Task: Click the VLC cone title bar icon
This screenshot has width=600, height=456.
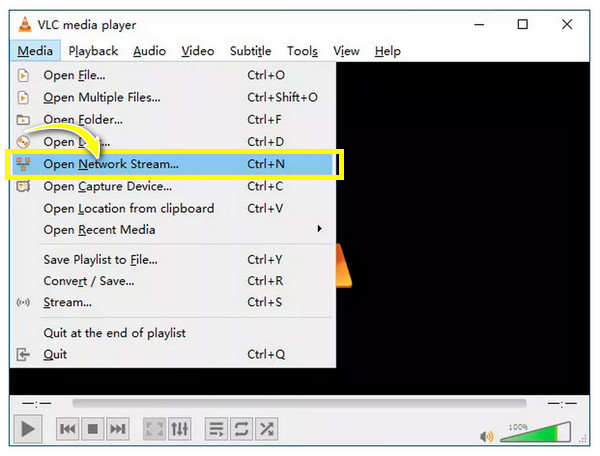Action: [25, 25]
